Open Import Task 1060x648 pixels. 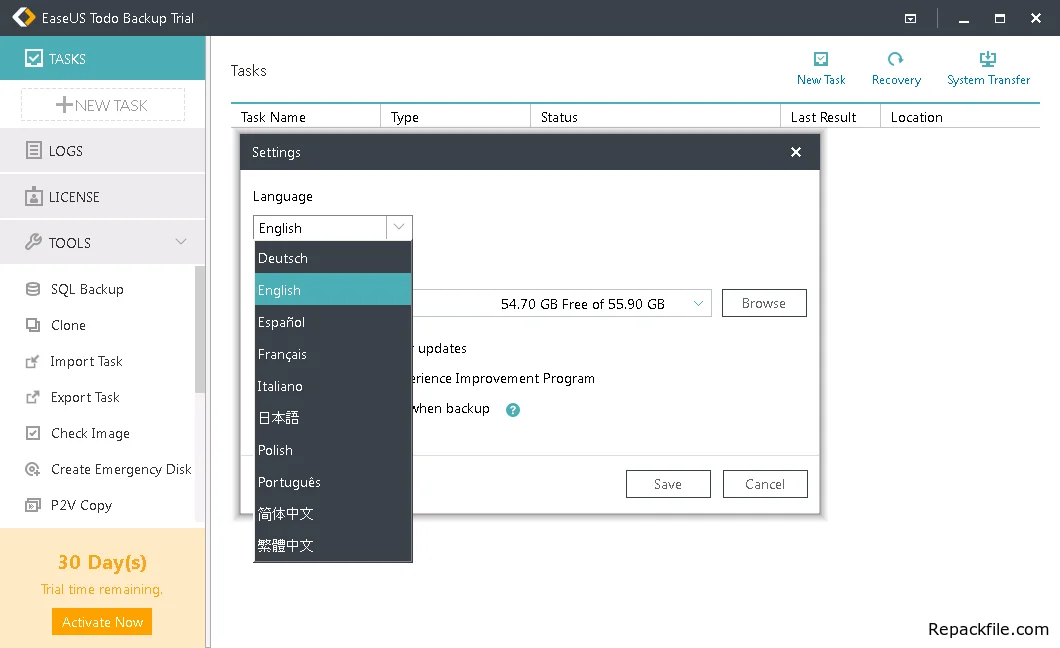pyautogui.click(x=86, y=362)
